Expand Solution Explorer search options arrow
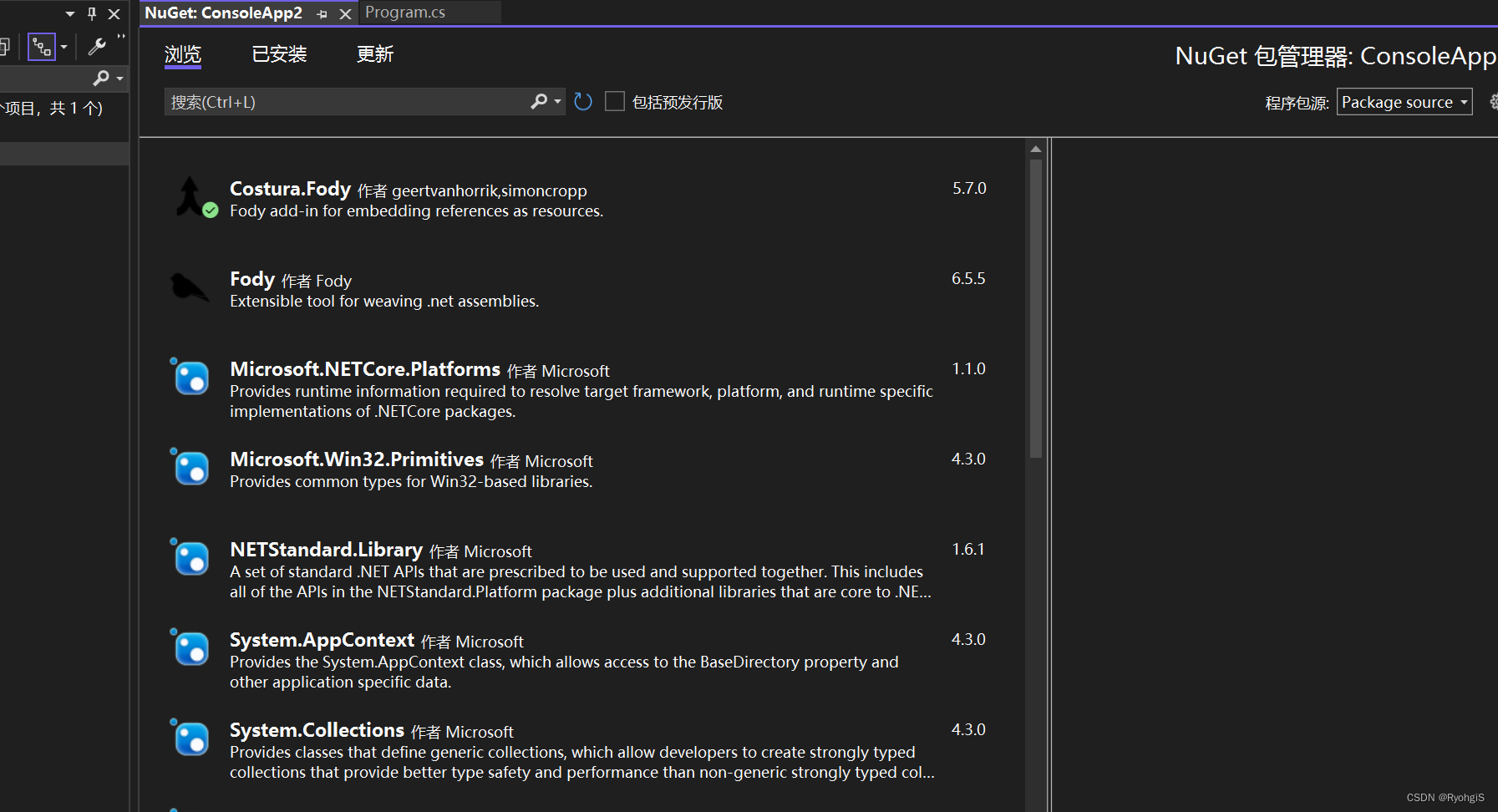The height and width of the screenshot is (812, 1498). (120, 79)
